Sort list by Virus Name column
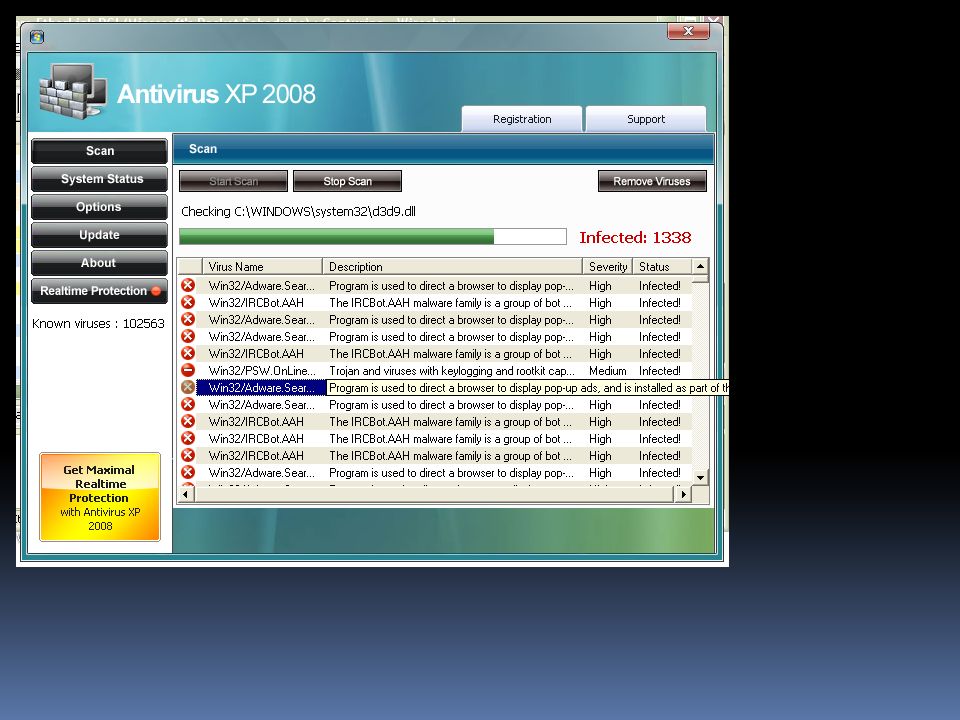 262,266
